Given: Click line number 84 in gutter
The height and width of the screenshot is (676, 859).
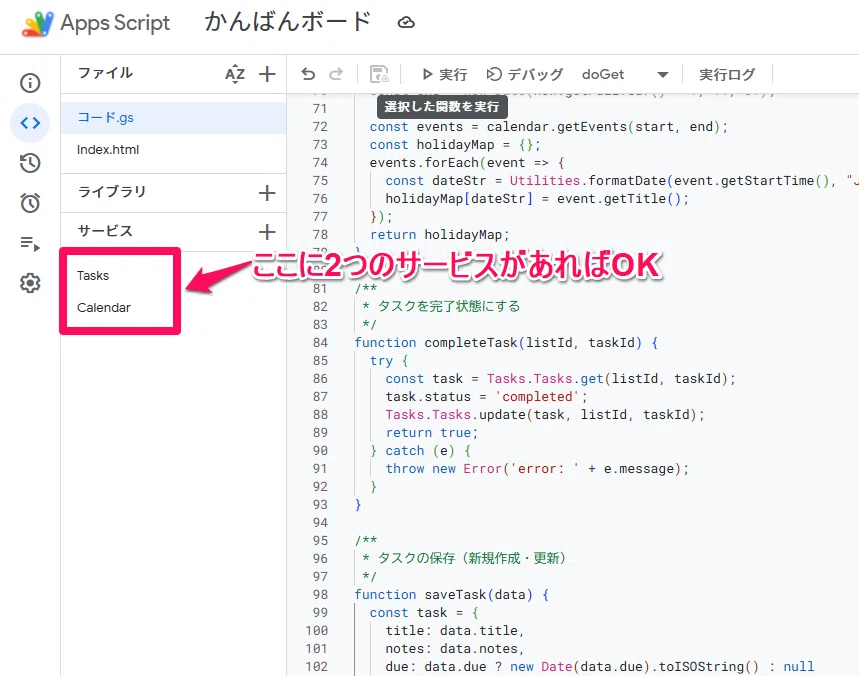Looking at the screenshot, I should coord(320,343).
